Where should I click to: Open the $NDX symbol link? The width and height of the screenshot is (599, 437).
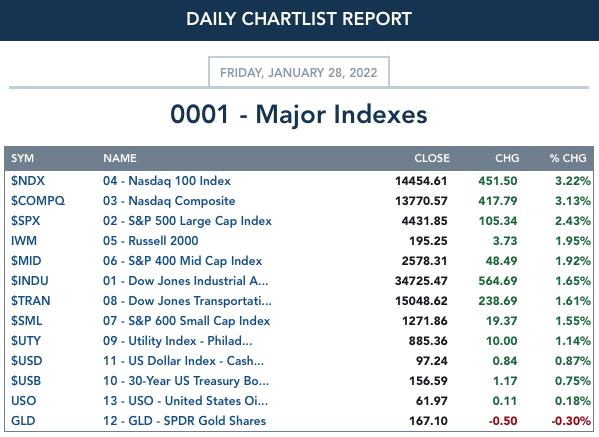tap(28, 181)
